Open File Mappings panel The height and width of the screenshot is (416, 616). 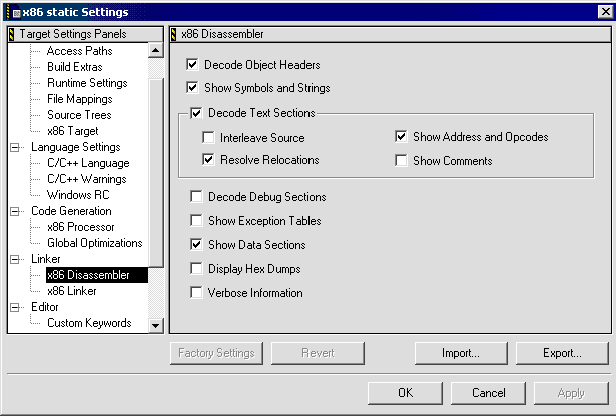pos(80,99)
